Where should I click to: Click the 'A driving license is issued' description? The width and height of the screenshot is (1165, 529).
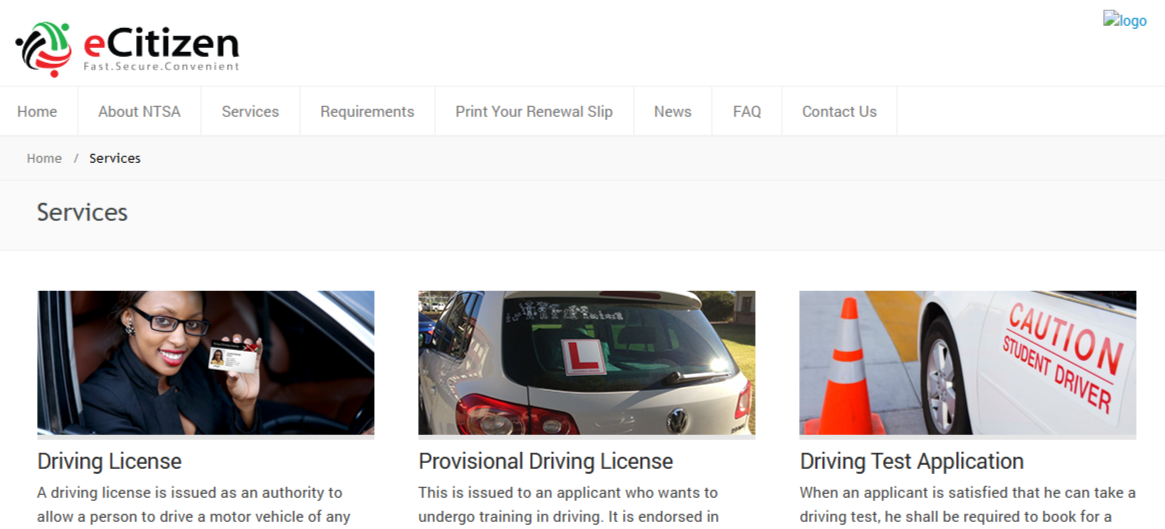[x=193, y=504]
